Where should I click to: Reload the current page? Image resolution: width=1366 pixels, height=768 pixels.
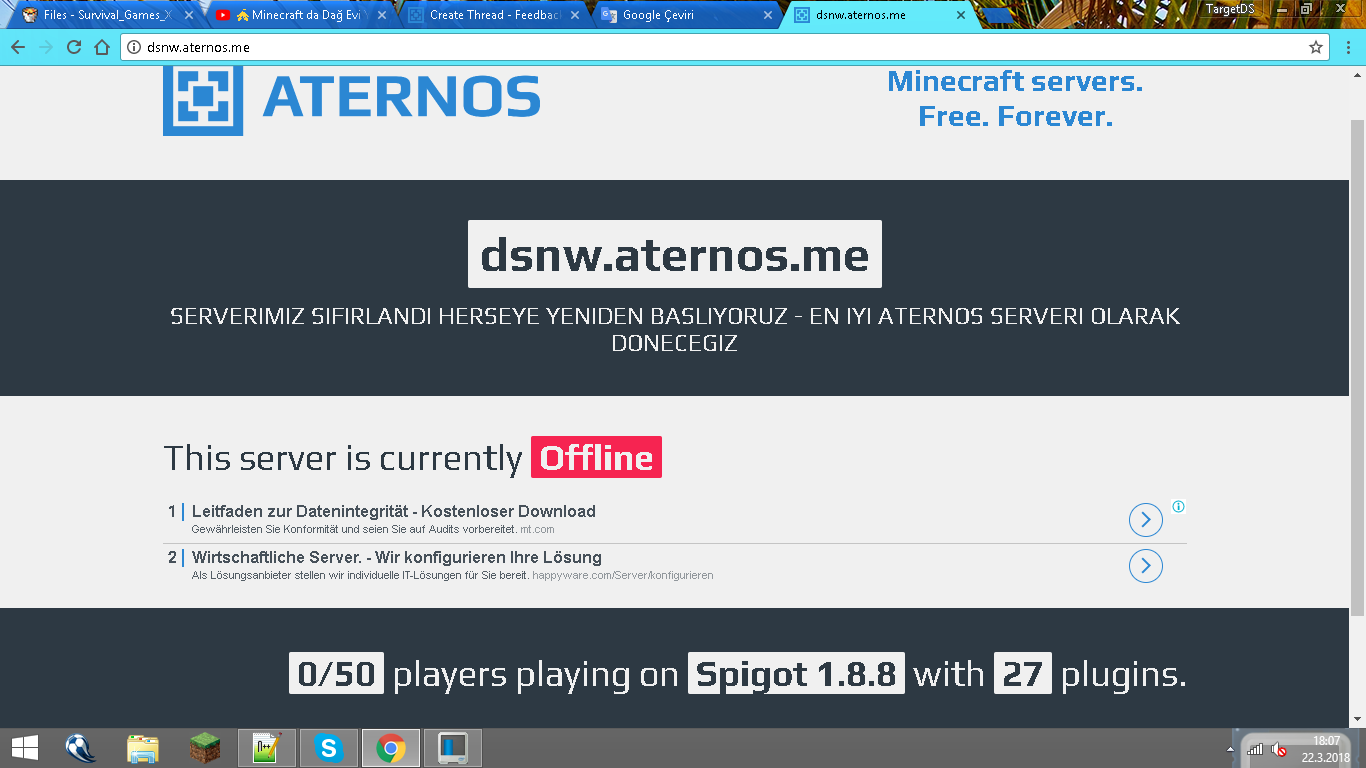point(74,47)
